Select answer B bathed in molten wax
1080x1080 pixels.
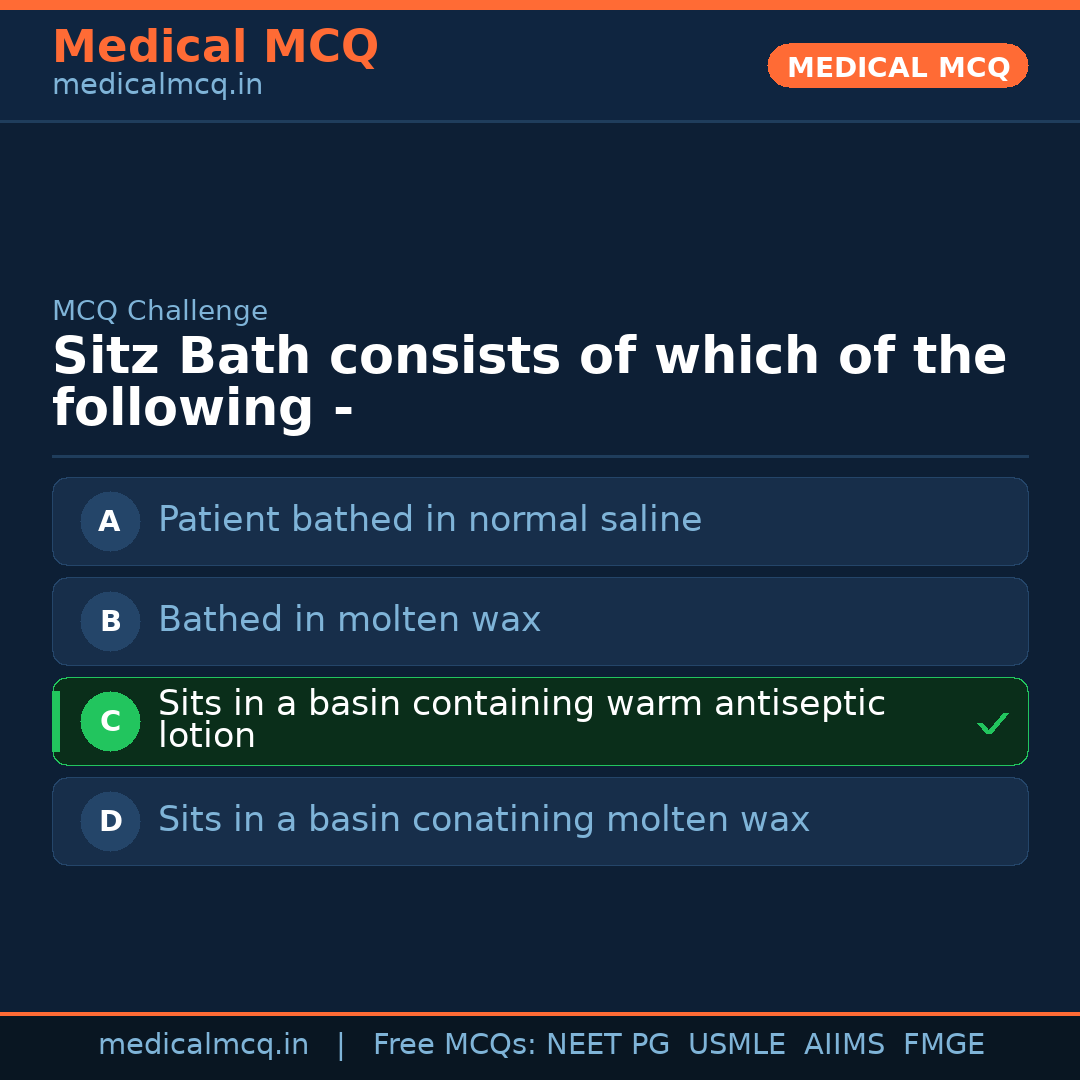[540, 621]
